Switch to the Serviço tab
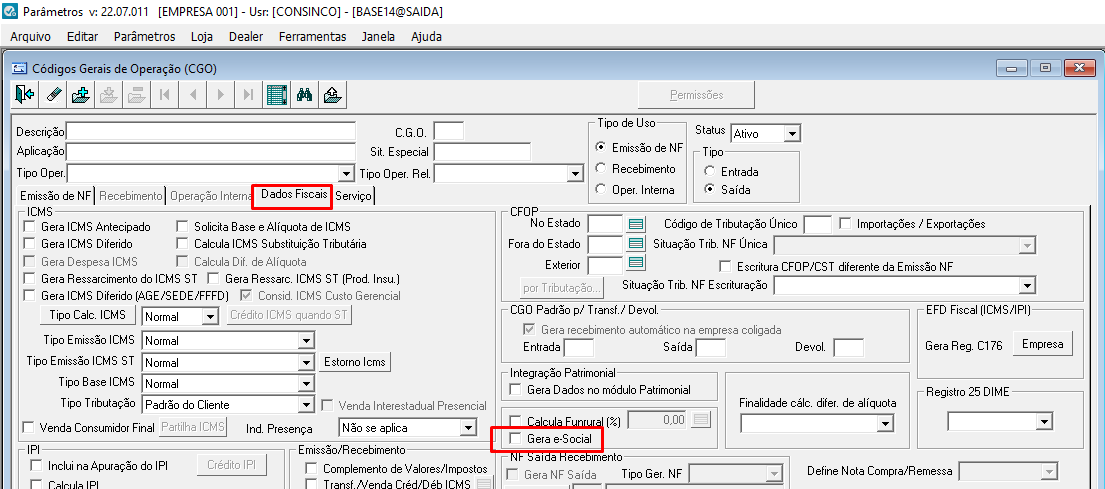This screenshot has height=489, width=1105. 353,197
